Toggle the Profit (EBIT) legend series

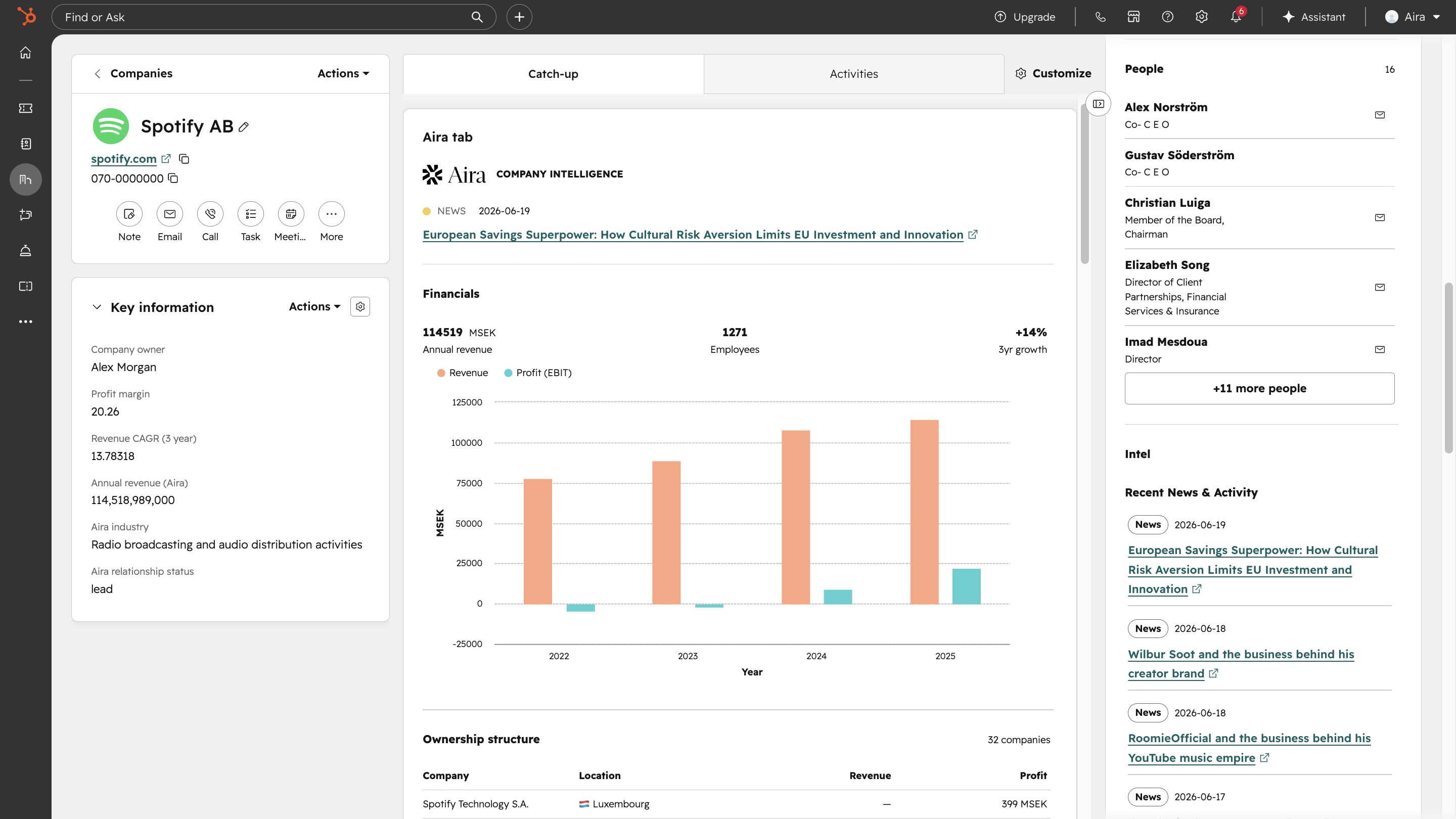coord(537,373)
